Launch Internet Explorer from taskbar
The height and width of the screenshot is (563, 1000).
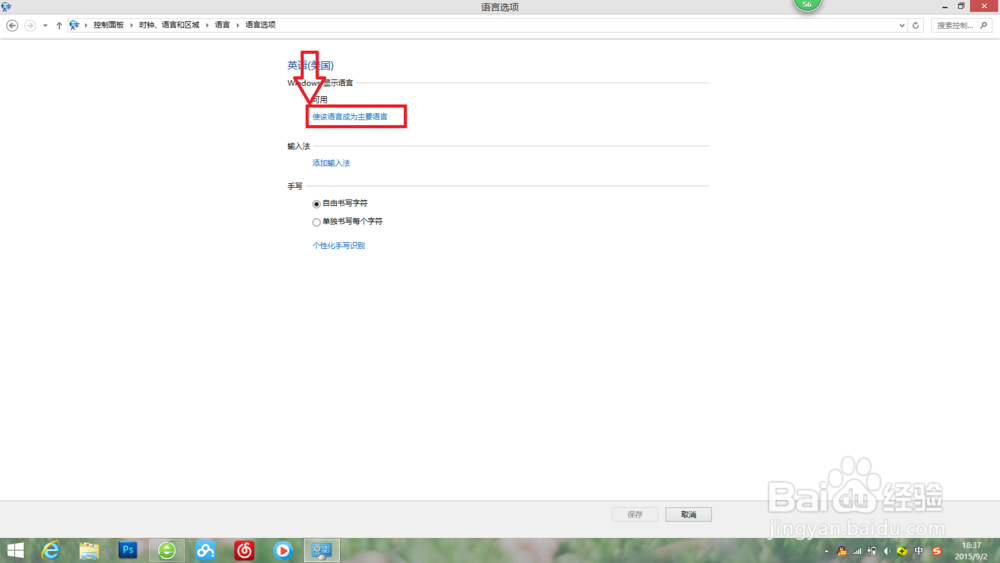click(x=50, y=550)
